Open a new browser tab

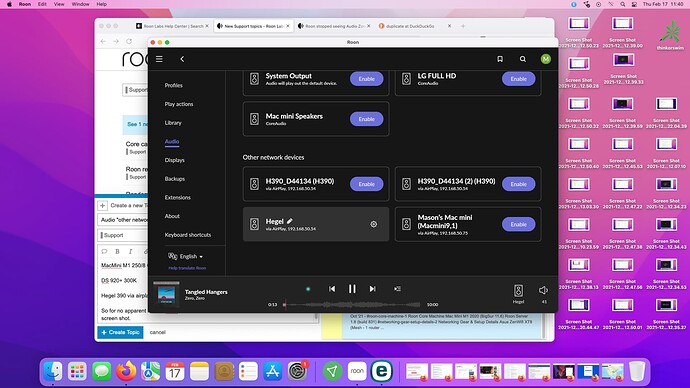[x=462, y=26]
